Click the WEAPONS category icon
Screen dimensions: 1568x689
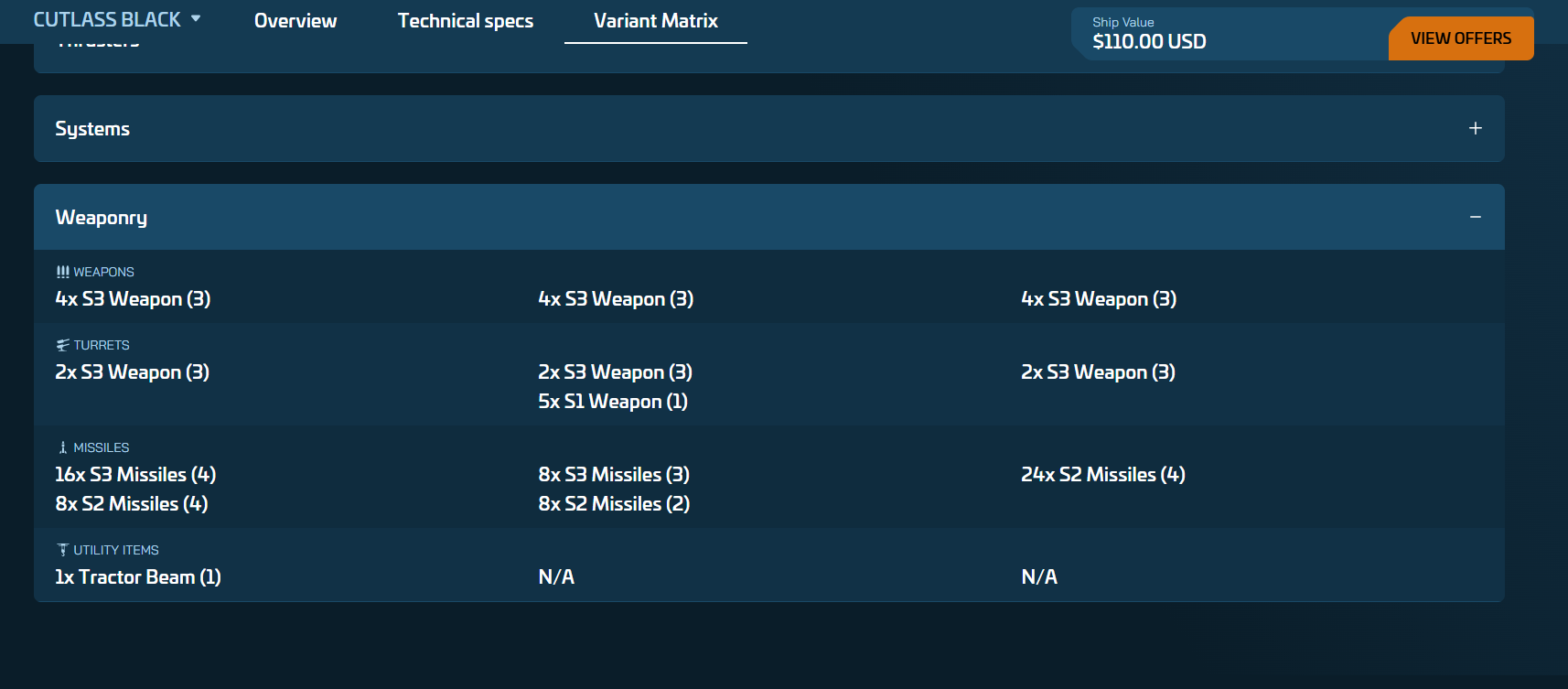(x=62, y=272)
